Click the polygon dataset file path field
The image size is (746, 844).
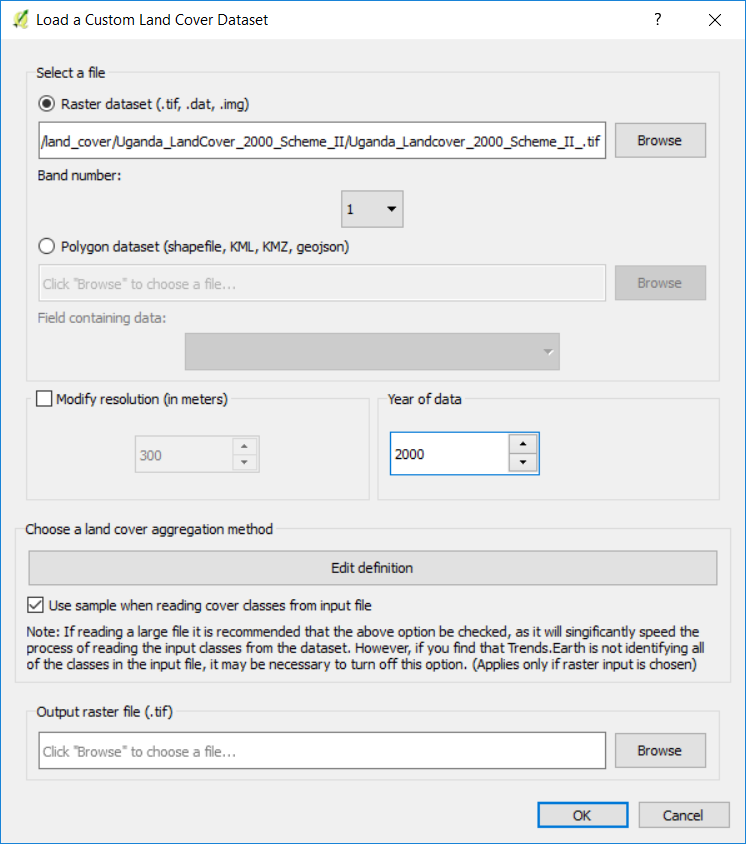tap(322, 284)
